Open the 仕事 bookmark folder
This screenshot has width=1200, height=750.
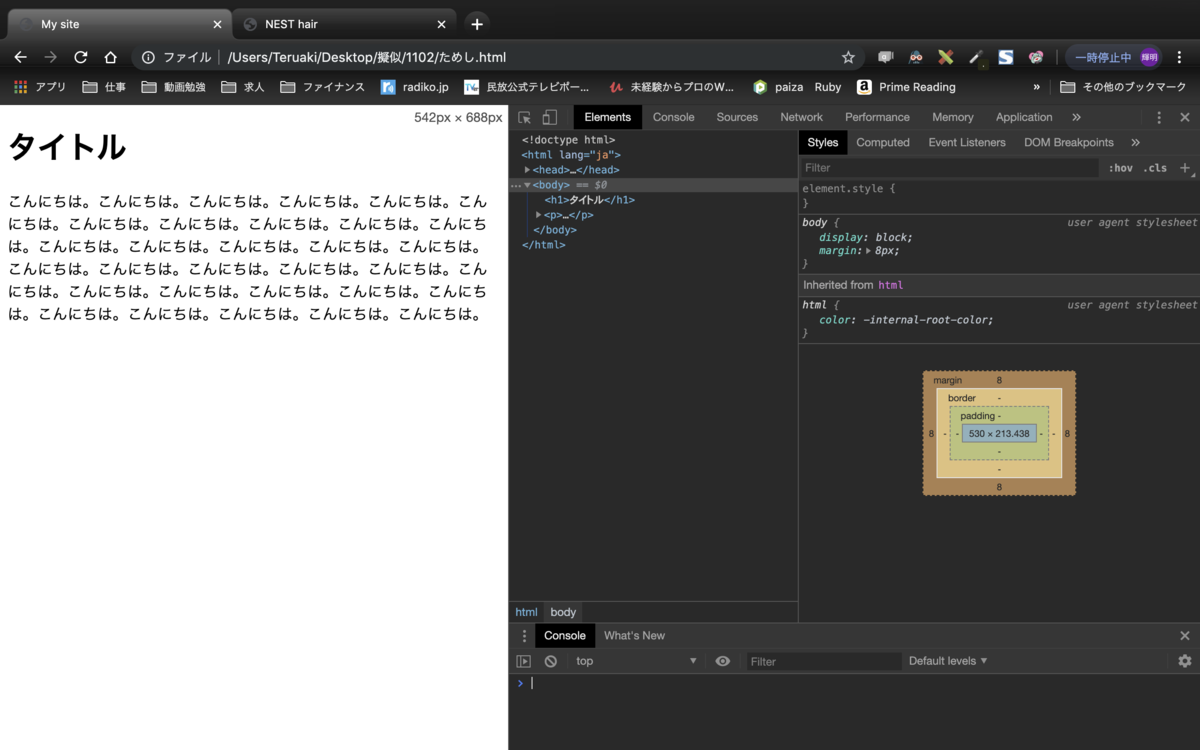coord(104,87)
